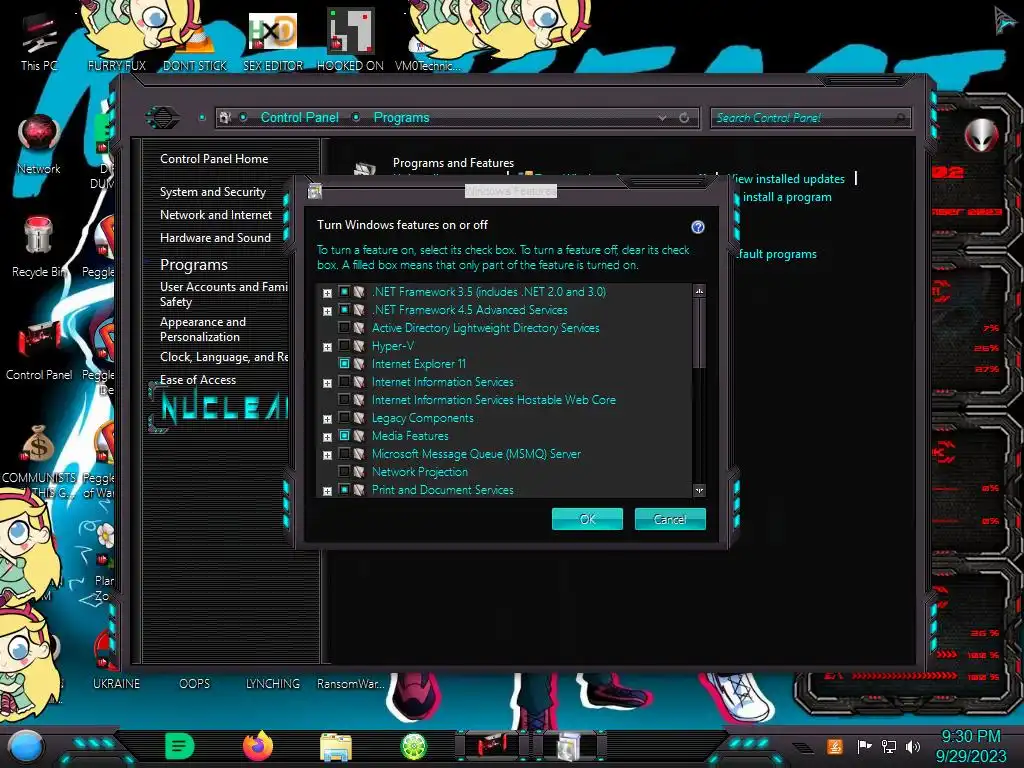Click Programs in address breadcrumb
Viewport: 1024px width, 768px height.
click(x=401, y=118)
